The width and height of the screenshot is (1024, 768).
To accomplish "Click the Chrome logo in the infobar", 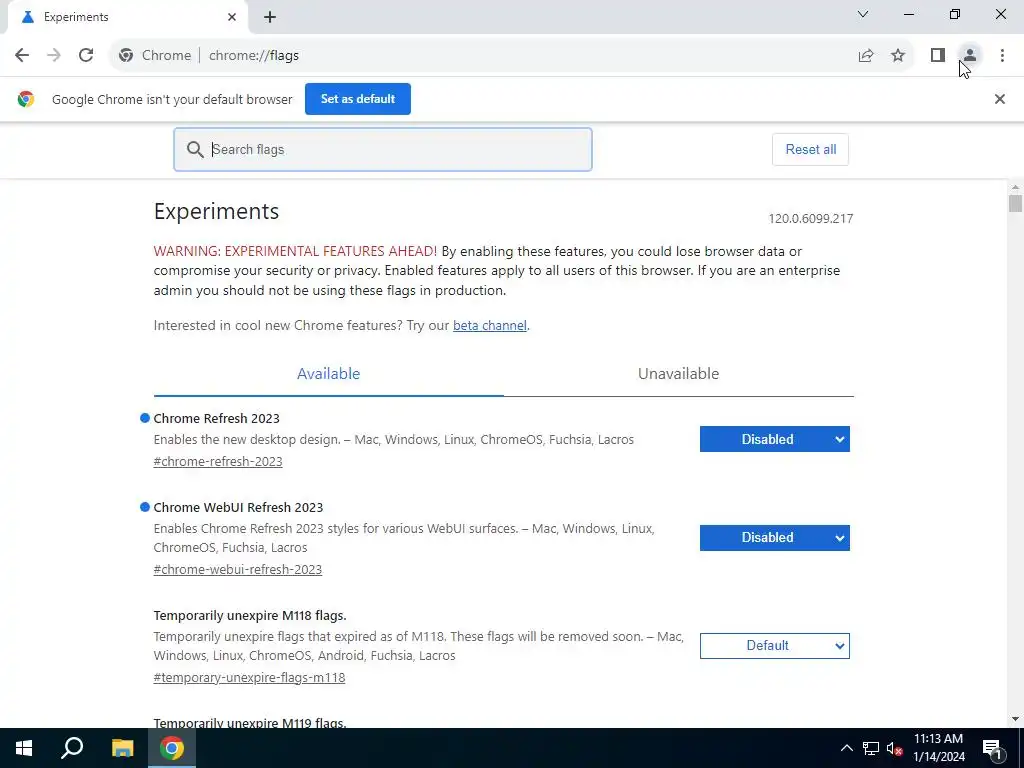I will pyautogui.click(x=26, y=99).
